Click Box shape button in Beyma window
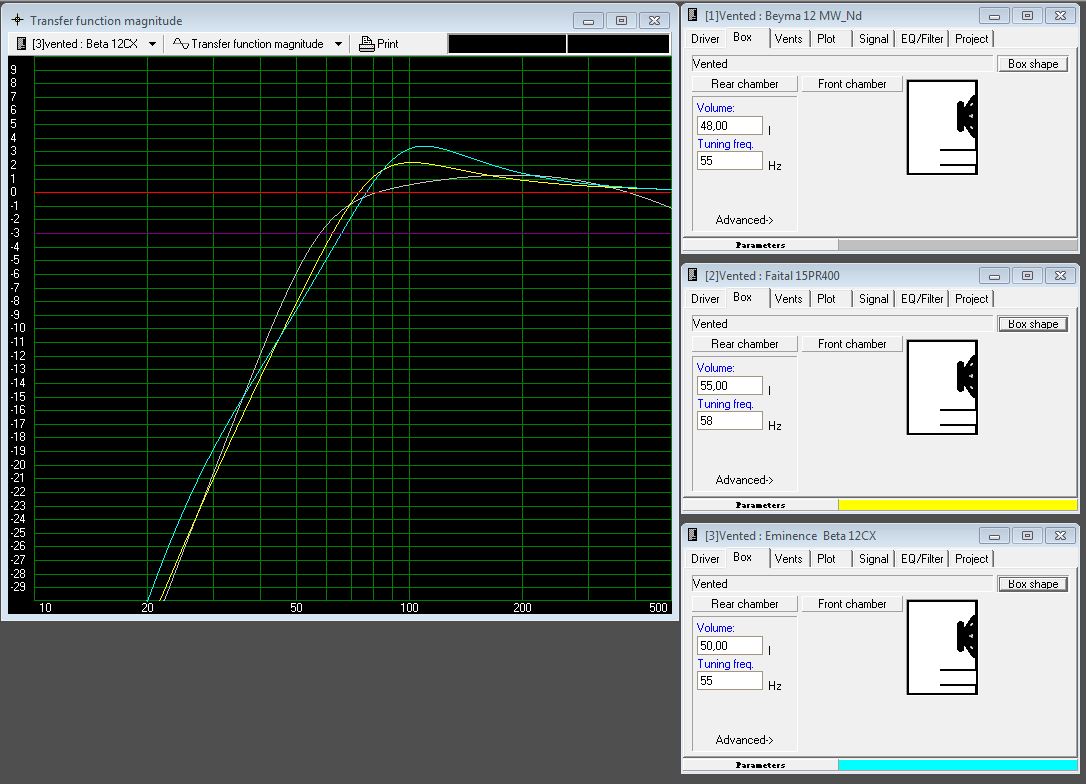 [x=1033, y=64]
